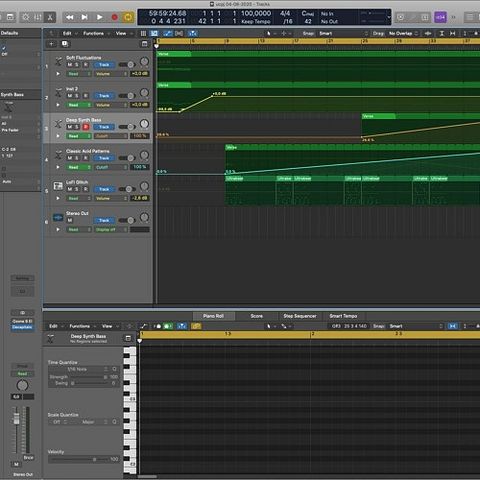Solo the Classic Acid Pattern track
Screen dimensions: 480x480
click(77, 158)
